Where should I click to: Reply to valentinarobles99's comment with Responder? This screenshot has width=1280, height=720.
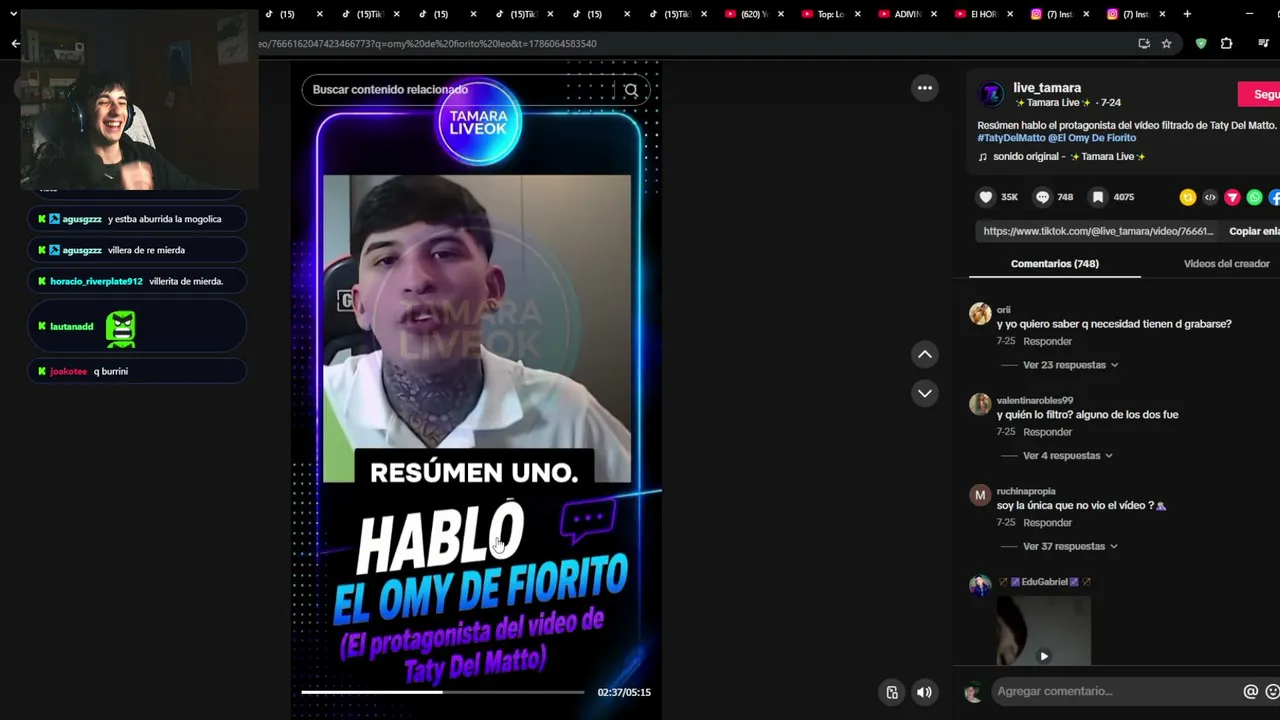[1047, 432]
